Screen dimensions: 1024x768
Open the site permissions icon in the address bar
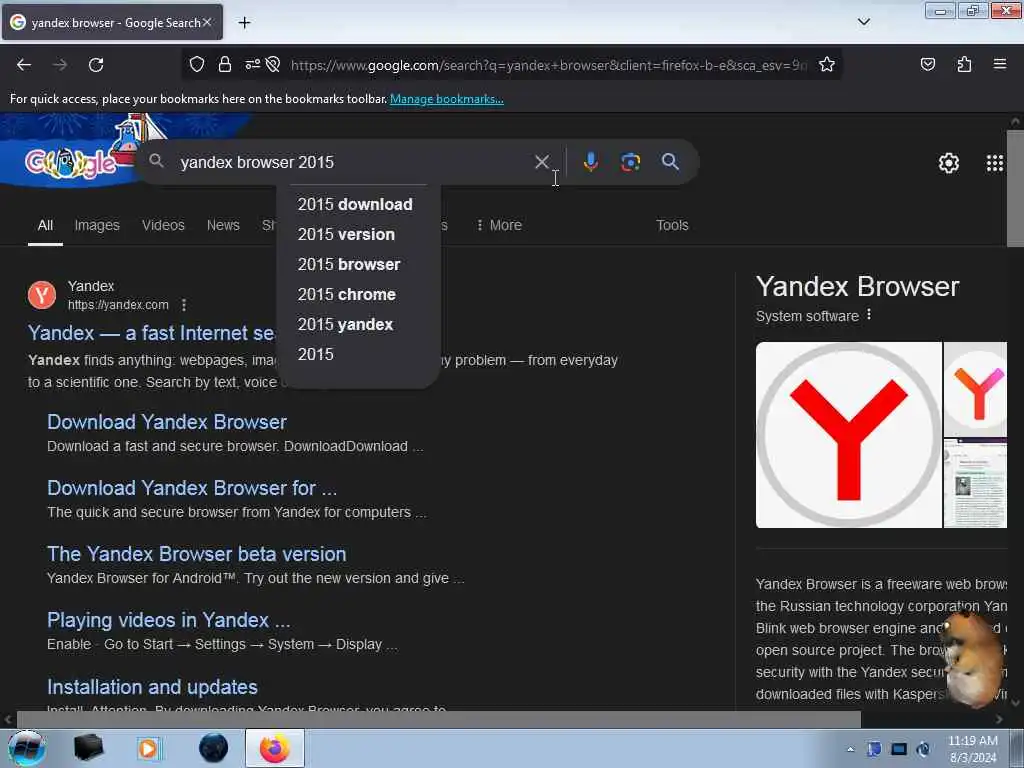pos(253,65)
